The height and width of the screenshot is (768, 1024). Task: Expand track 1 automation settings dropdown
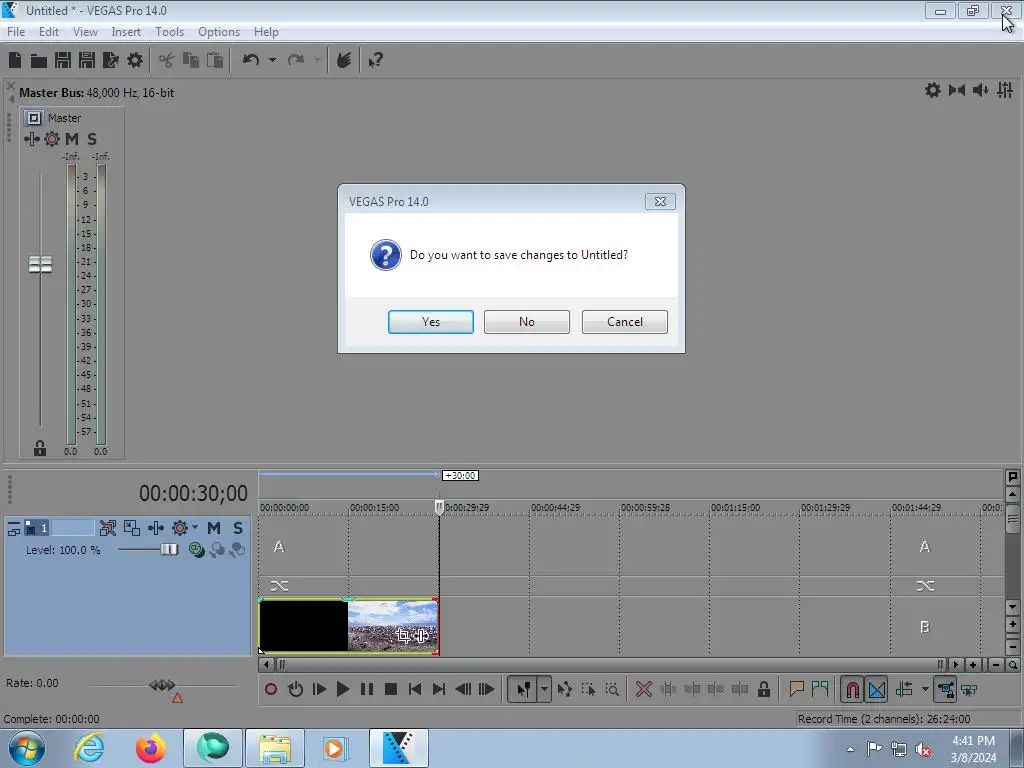pos(195,527)
